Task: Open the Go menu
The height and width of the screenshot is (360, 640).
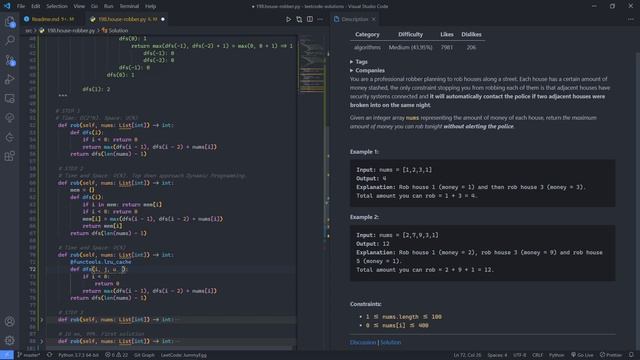Action: [x=94, y=6]
